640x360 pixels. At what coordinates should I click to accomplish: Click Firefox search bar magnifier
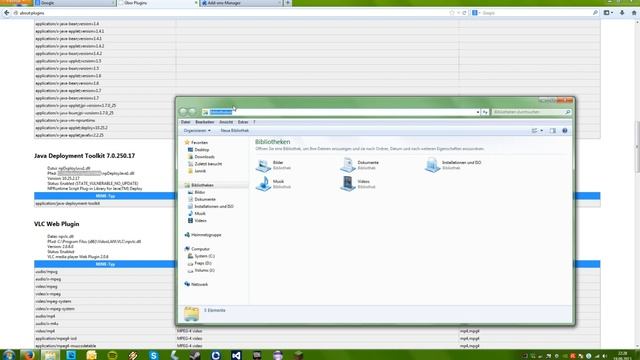tap(595, 13)
